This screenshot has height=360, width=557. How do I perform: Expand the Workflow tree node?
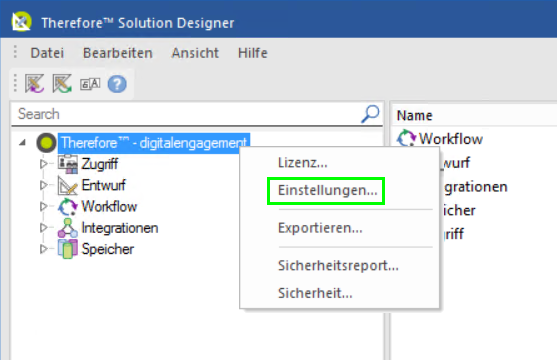pos(44,206)
